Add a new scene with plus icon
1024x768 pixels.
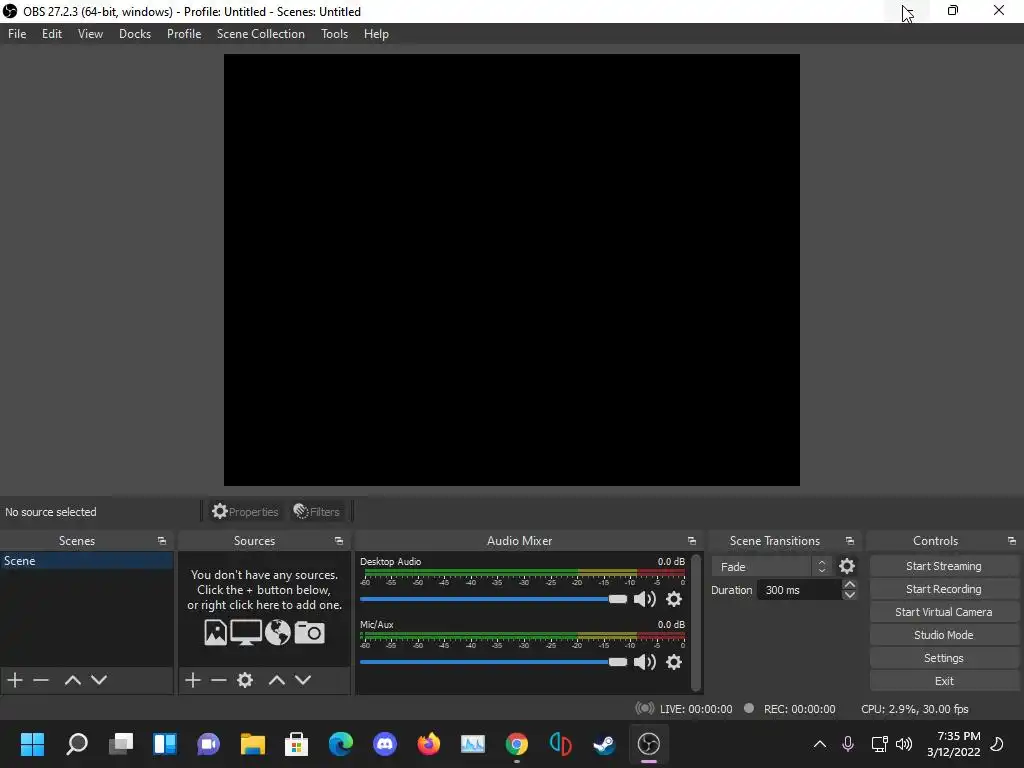(15, 680)
